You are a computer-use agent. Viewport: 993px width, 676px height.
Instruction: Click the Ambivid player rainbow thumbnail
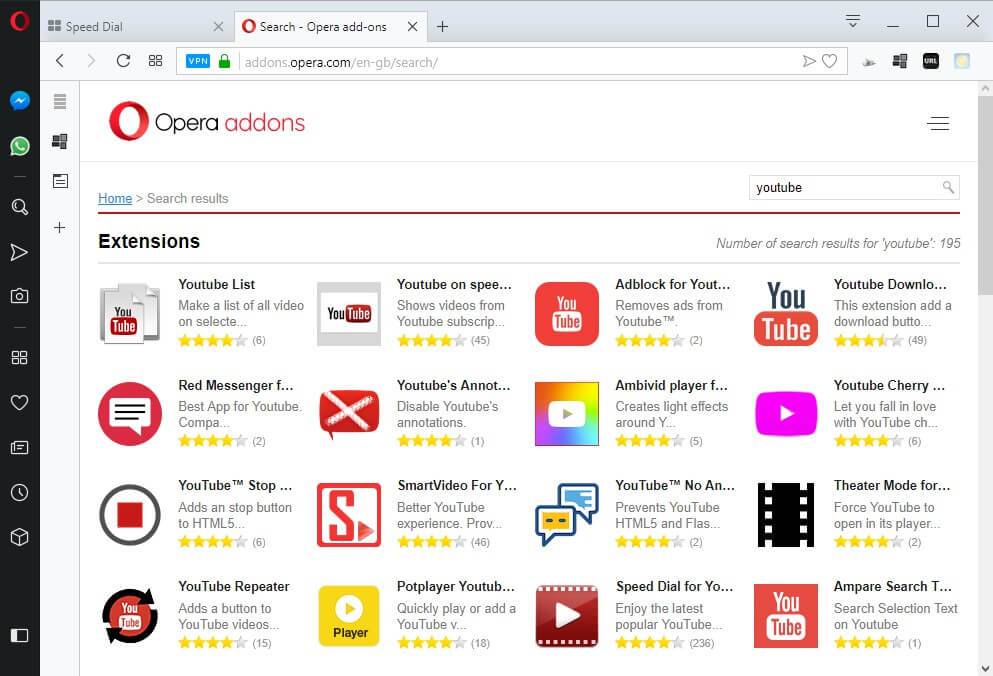567,414
